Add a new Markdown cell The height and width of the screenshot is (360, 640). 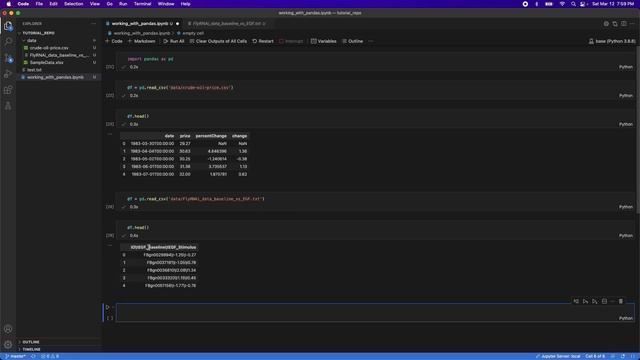[x=142, y=41]
